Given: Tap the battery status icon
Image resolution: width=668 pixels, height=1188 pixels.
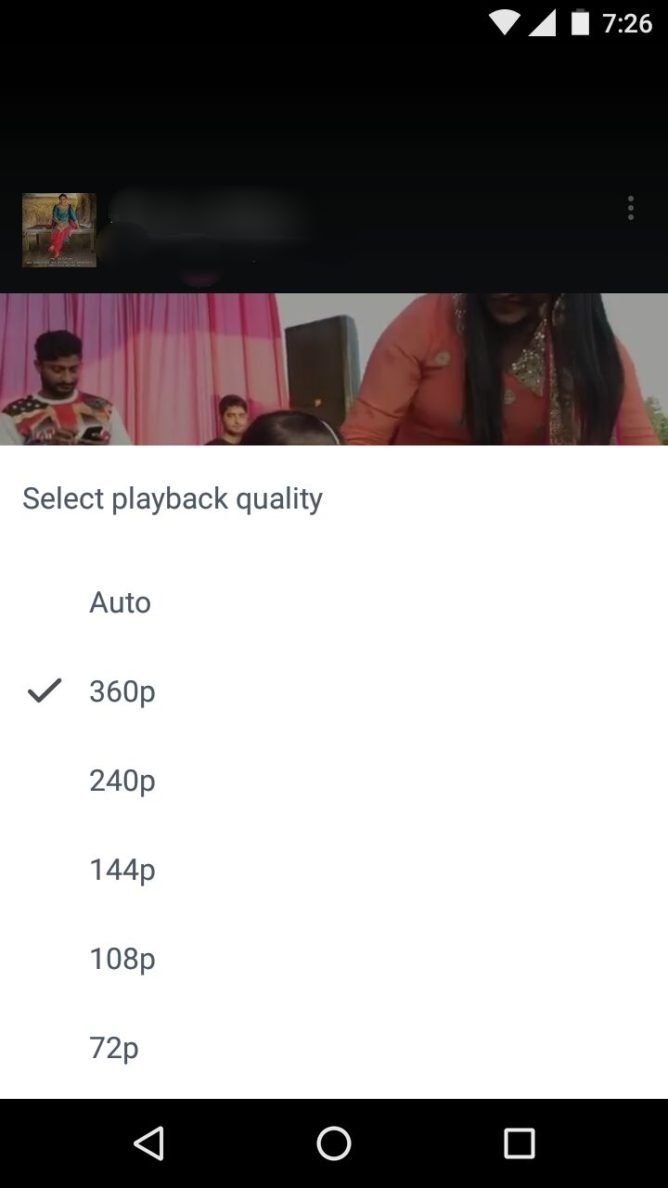Looking at the screenshot, I should (x=580, y=23).
